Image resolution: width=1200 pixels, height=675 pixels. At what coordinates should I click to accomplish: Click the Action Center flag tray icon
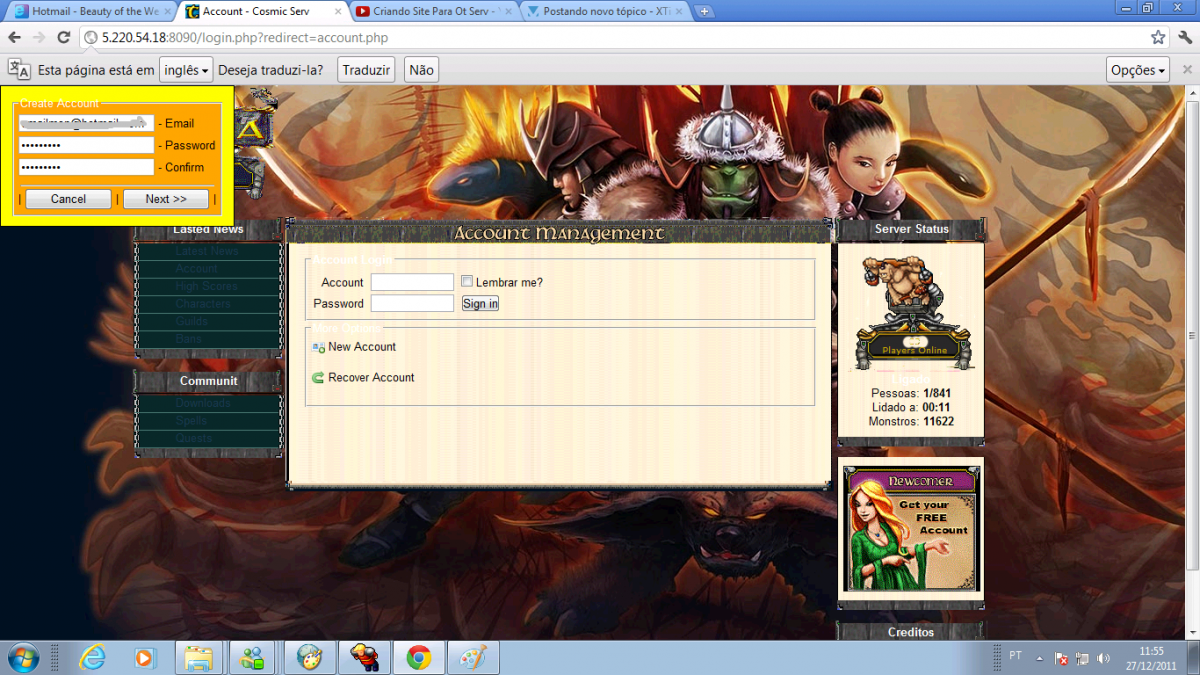click(1062, 658)
